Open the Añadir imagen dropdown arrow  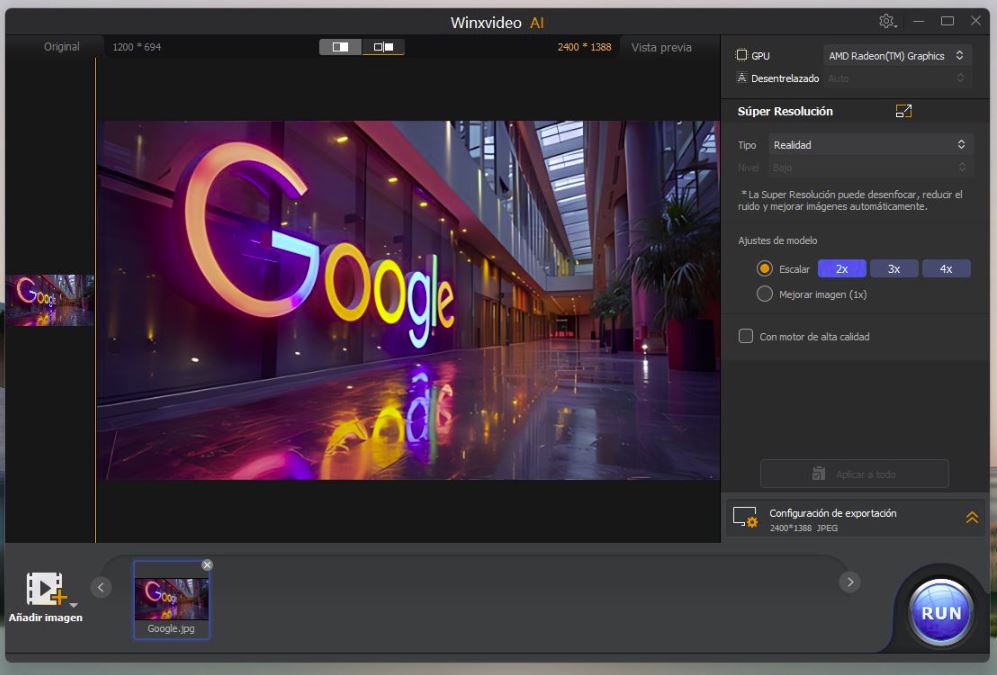tap(73, 605)
